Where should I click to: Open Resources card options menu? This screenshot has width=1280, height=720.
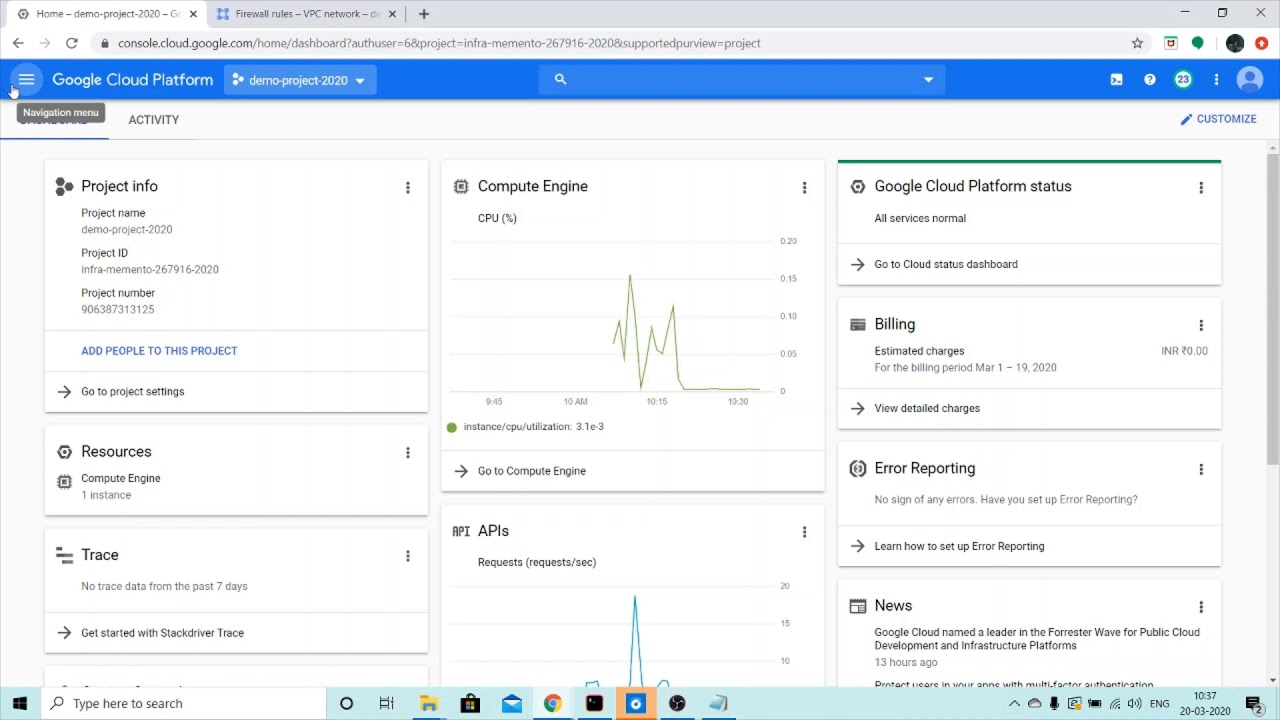tap(407, 453)
